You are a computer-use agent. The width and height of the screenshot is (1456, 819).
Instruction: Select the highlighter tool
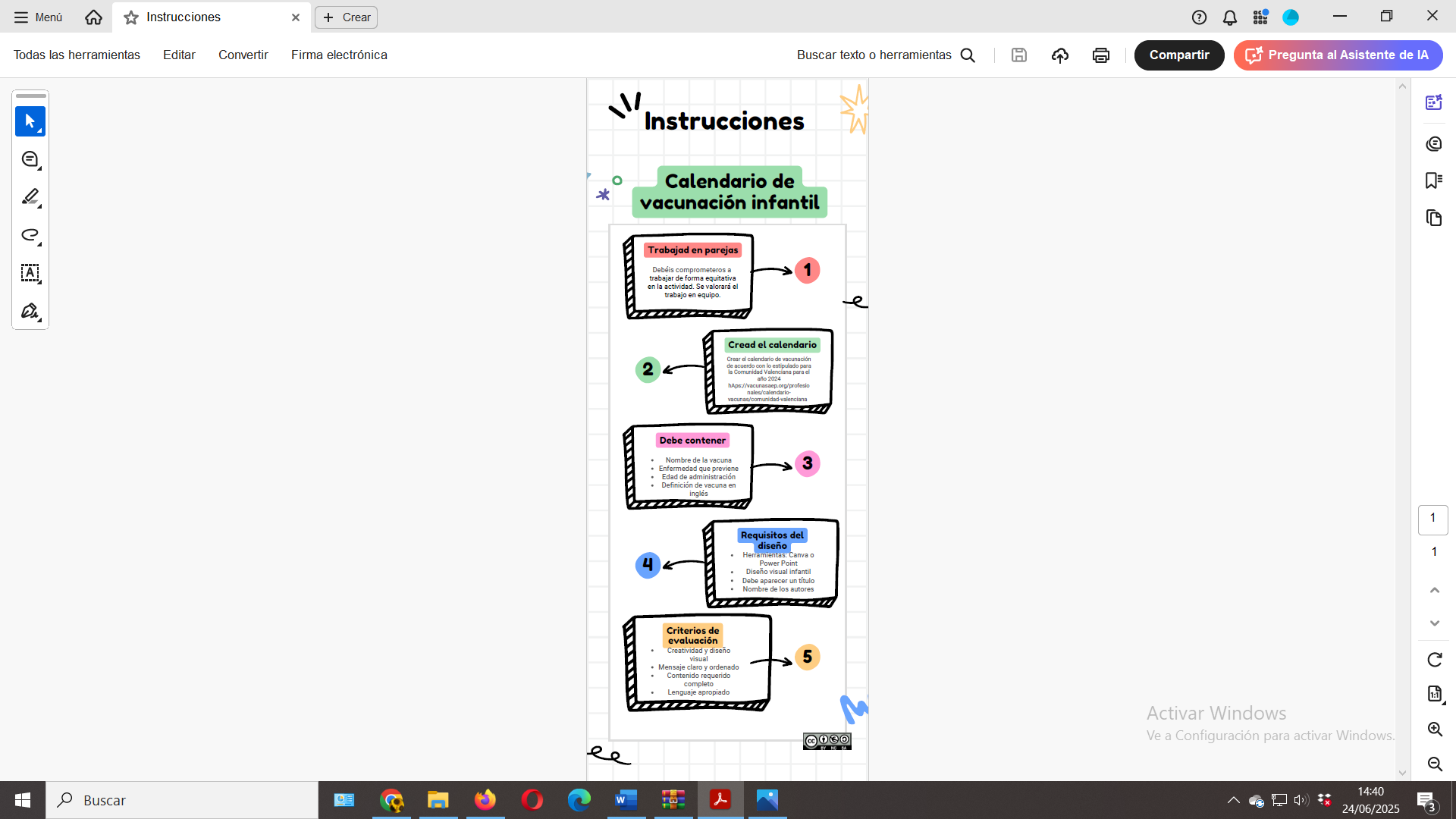click(x=30, y=197)
